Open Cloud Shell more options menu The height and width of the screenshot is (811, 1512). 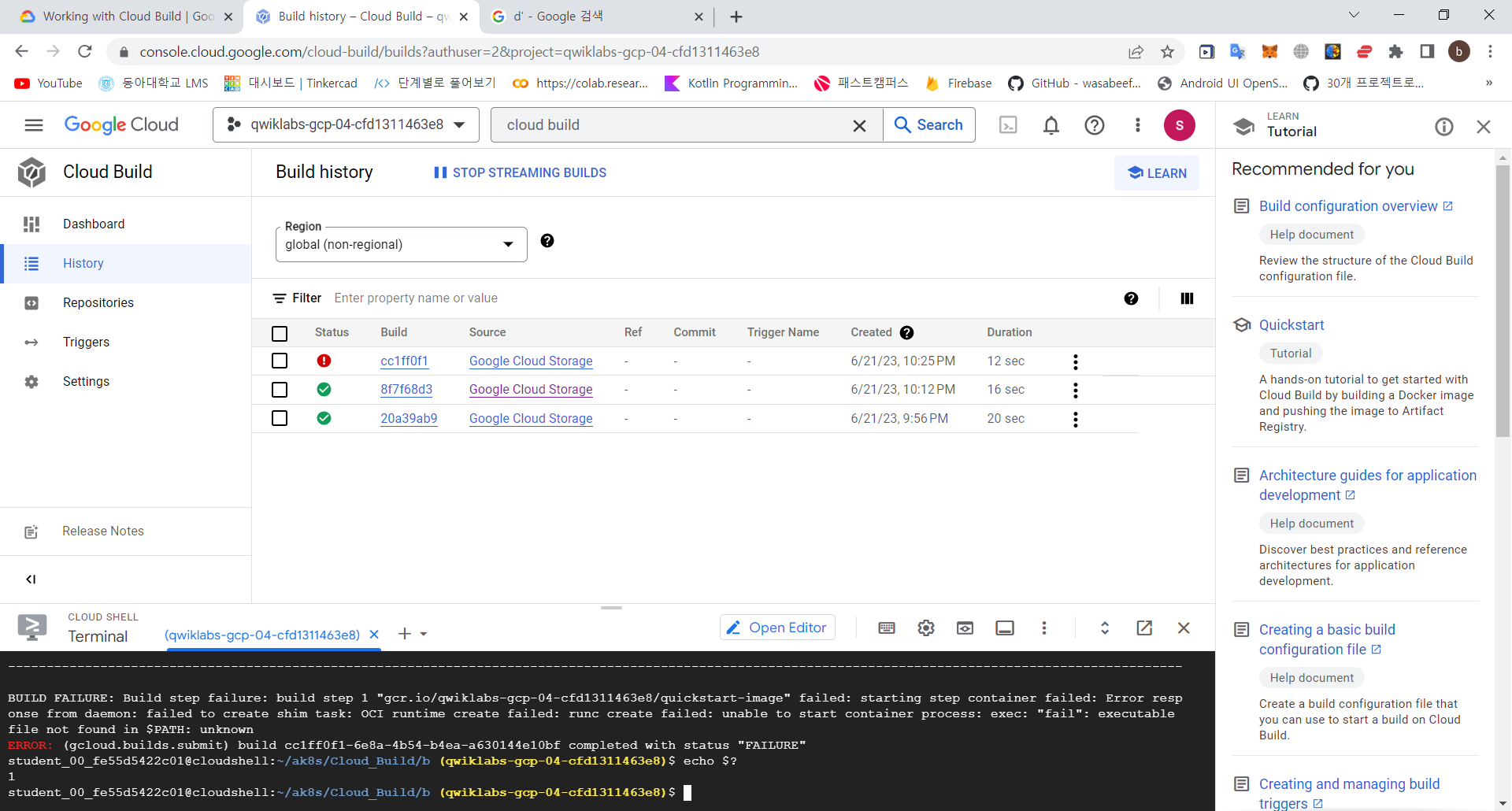click(x=1044, y=628)
